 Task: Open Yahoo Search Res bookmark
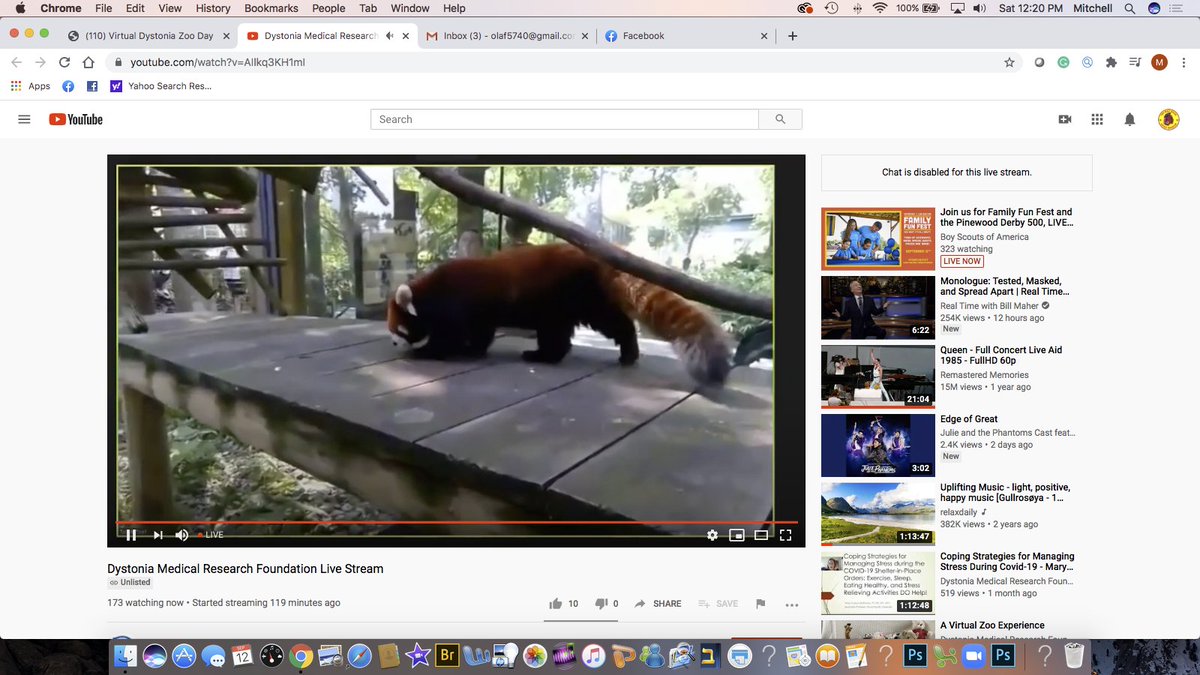coord(162,86)
